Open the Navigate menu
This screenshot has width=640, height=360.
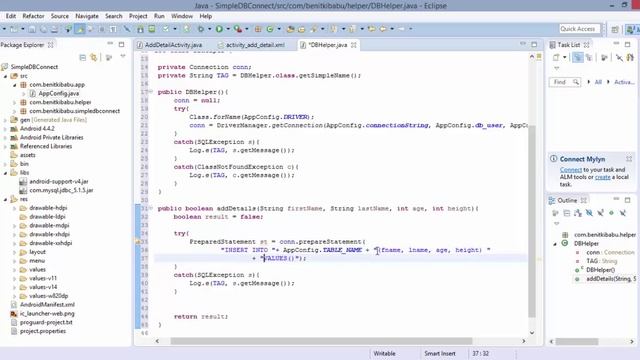pos(87,16)
